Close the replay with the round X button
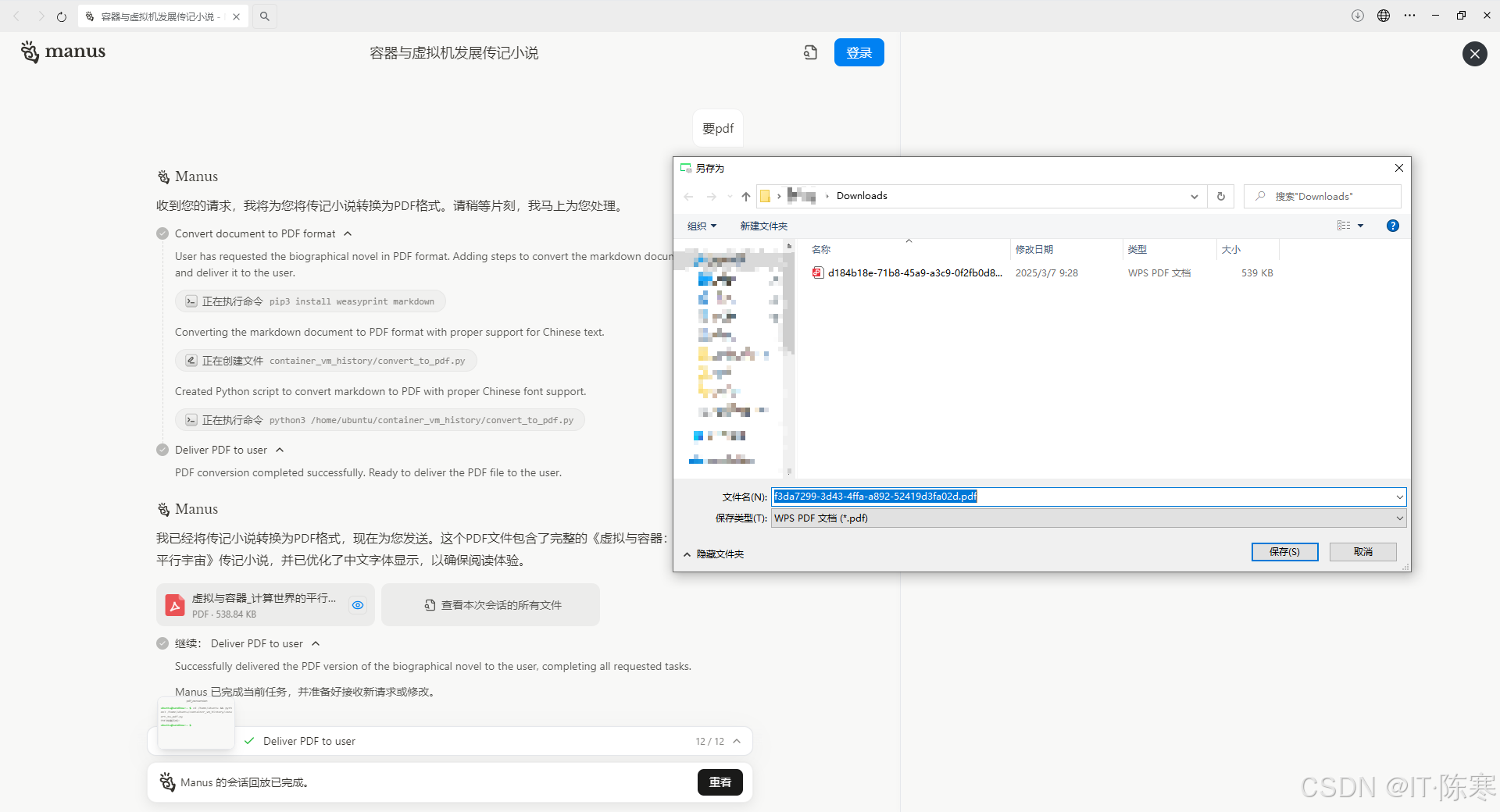Screen dimensions: 1500x812 coord(1474,53)
